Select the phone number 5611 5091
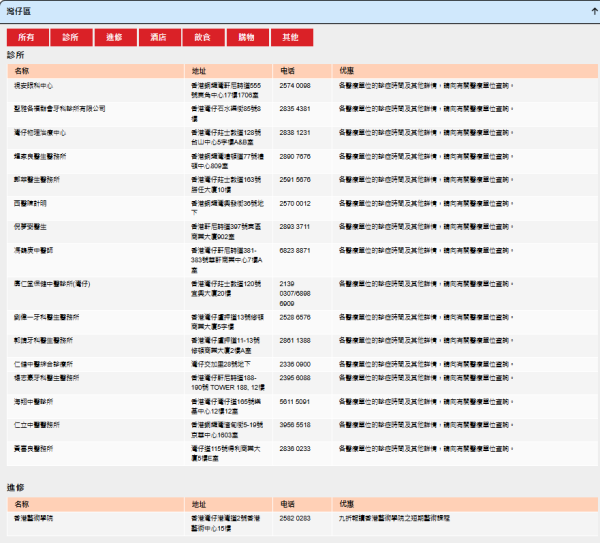Image resolution: width=600 pixels, height=543 pixels. point(294,401)
